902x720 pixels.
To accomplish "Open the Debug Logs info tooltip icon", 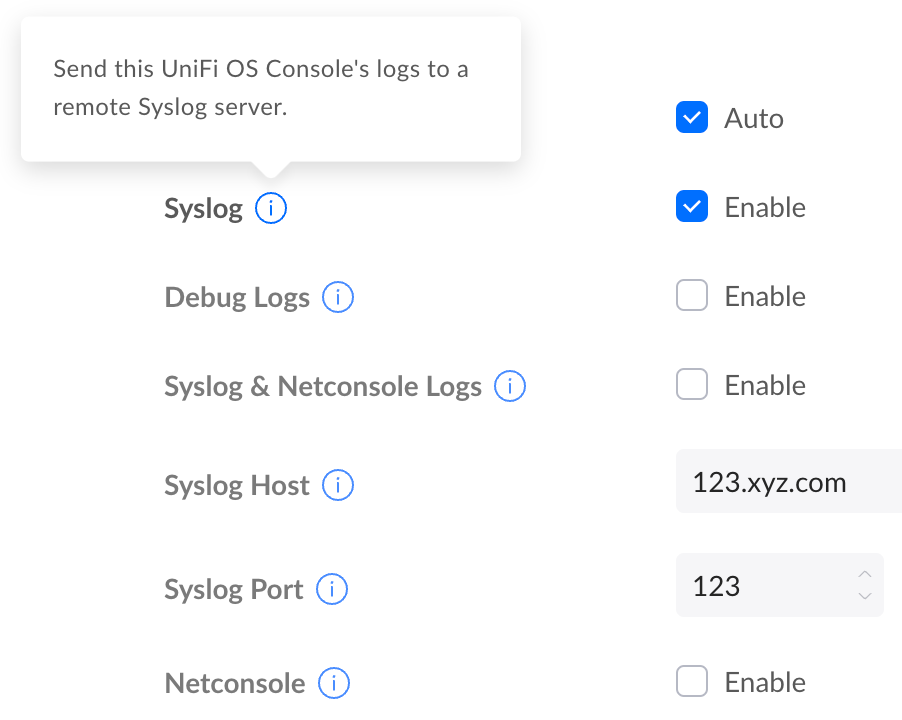I will click(x=338, y=297).
